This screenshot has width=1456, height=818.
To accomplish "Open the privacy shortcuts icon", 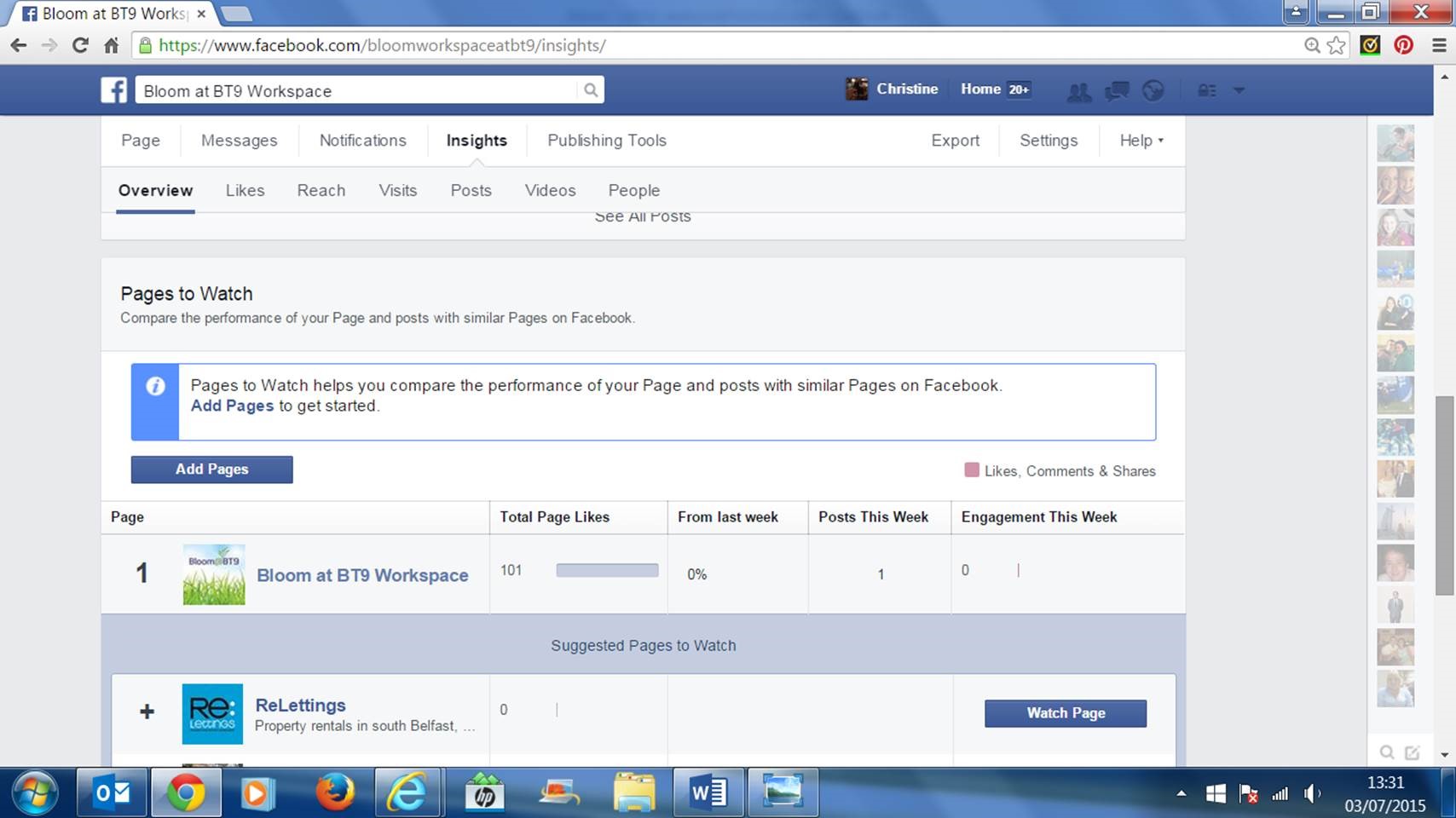I will (x=1207, y=90).
